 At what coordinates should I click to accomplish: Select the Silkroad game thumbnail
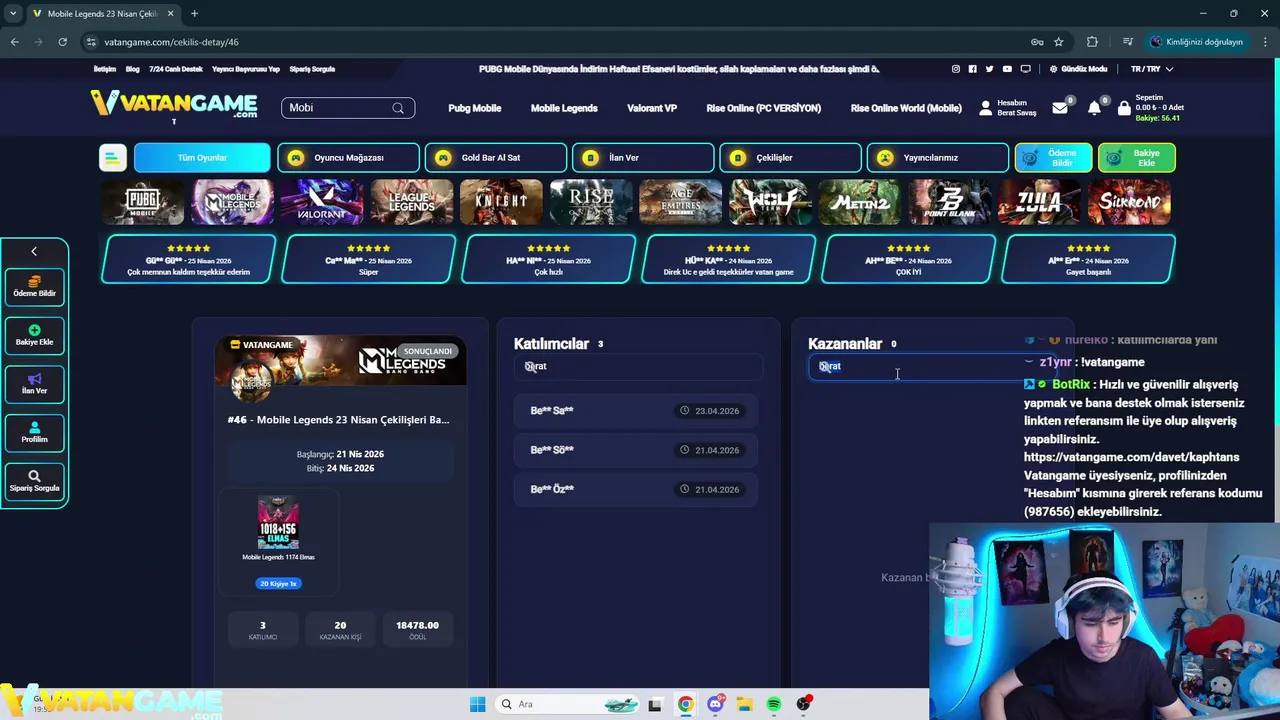coord(1129,202)
